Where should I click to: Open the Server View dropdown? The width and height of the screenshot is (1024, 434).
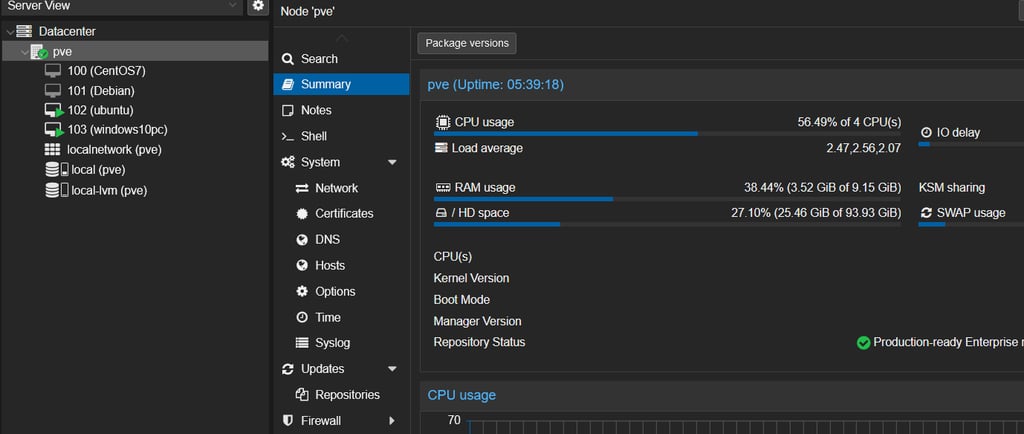point(232,6)
